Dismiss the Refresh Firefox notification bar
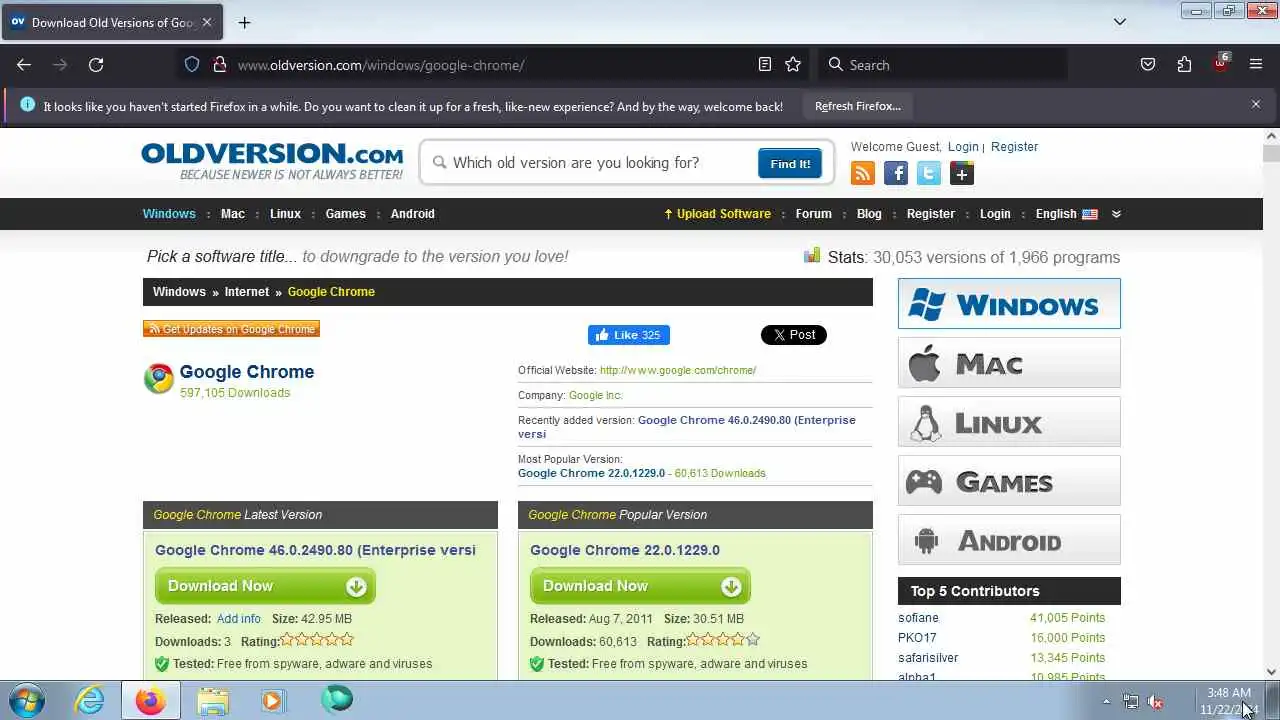Image resolution: width=1280 pixels, height=720 pixels. 1256,104
